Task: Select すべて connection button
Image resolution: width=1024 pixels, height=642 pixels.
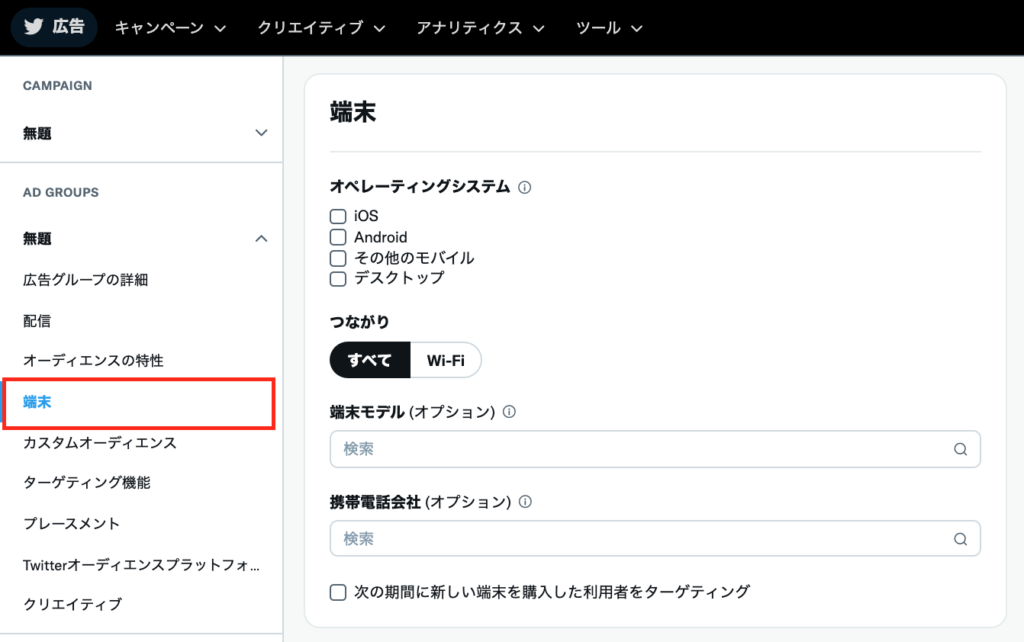Action: [x=370, y=361]
